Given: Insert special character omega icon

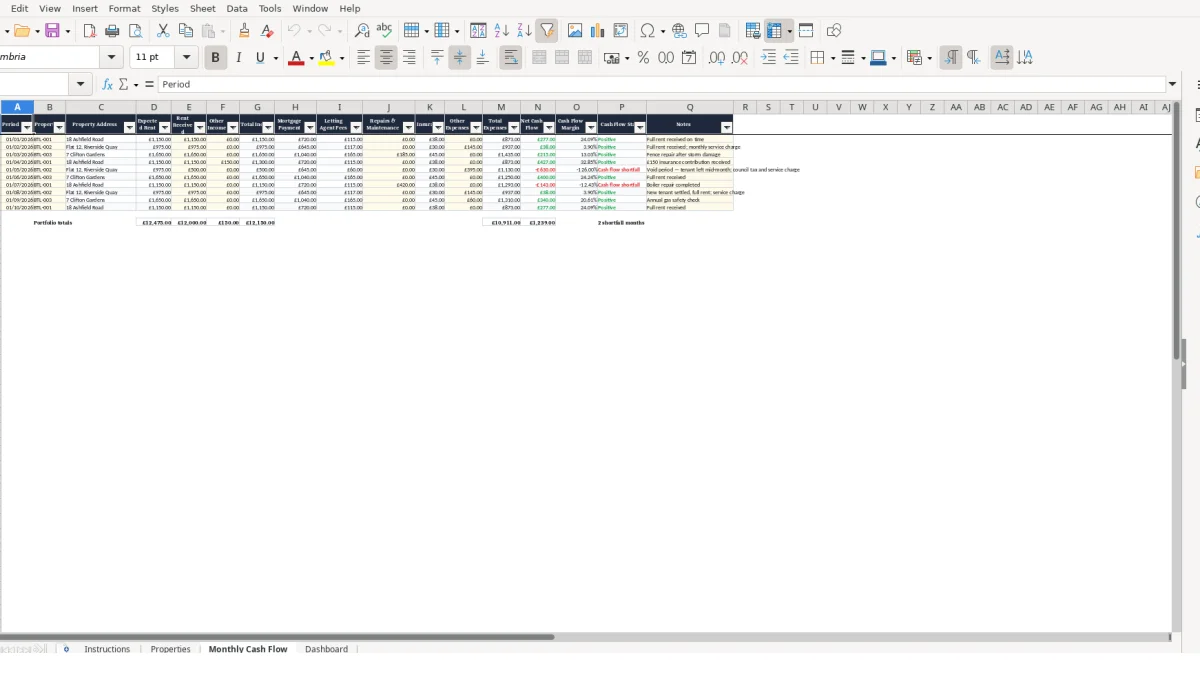Looking at the screenshot, I should point(647,31).
